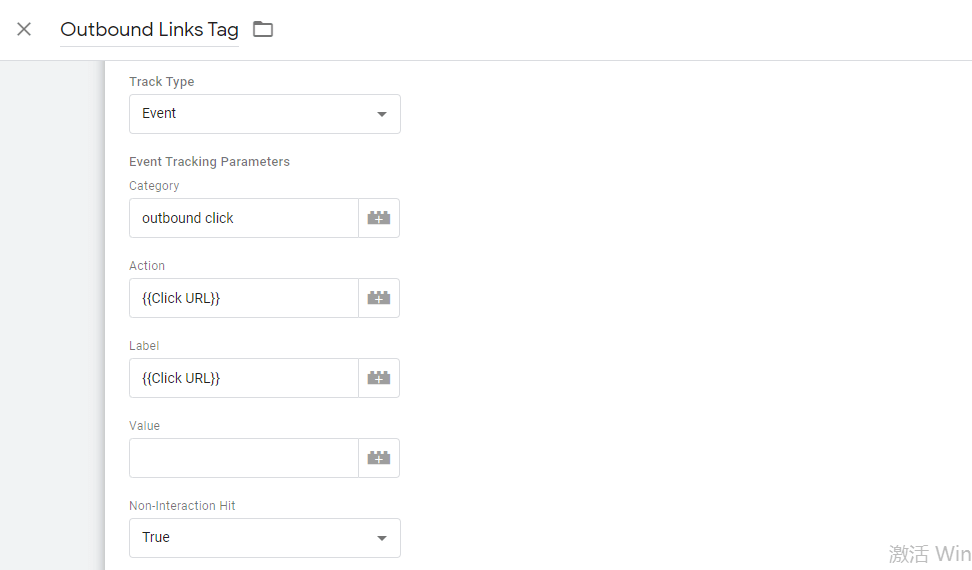Click the Non-Interaction Hit label
The image size is (972, 570).
pyautogui.click(x=182, y=506)
